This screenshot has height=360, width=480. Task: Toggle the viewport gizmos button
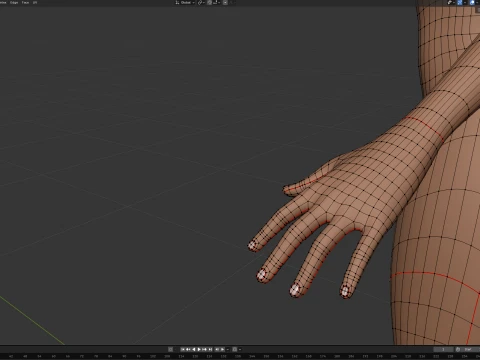(460, 2)
